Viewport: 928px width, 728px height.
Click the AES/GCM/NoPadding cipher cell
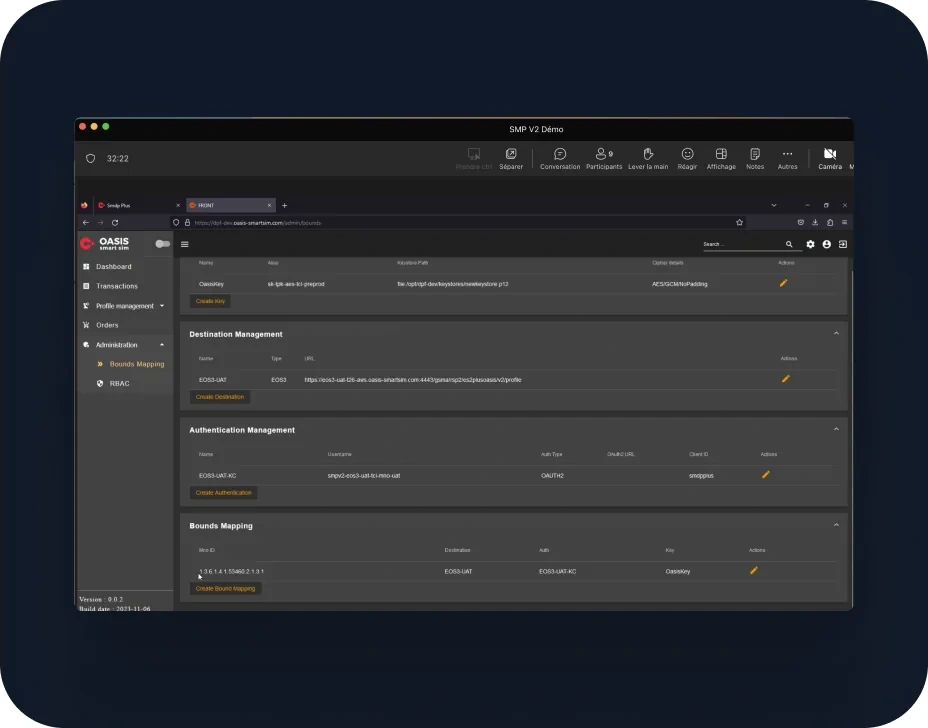(x=679, y=284)
